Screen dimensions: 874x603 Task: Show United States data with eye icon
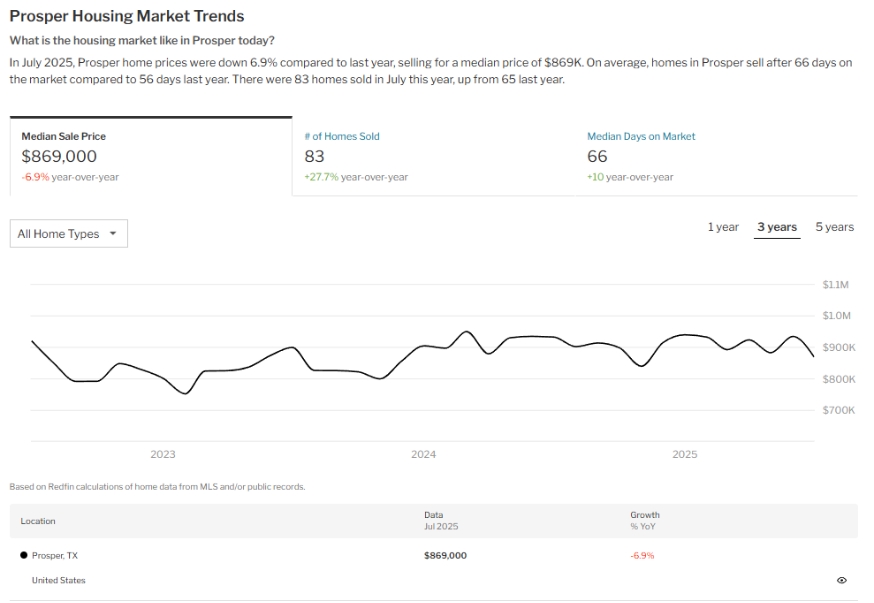pyautogui.click(x=841, y=580)
